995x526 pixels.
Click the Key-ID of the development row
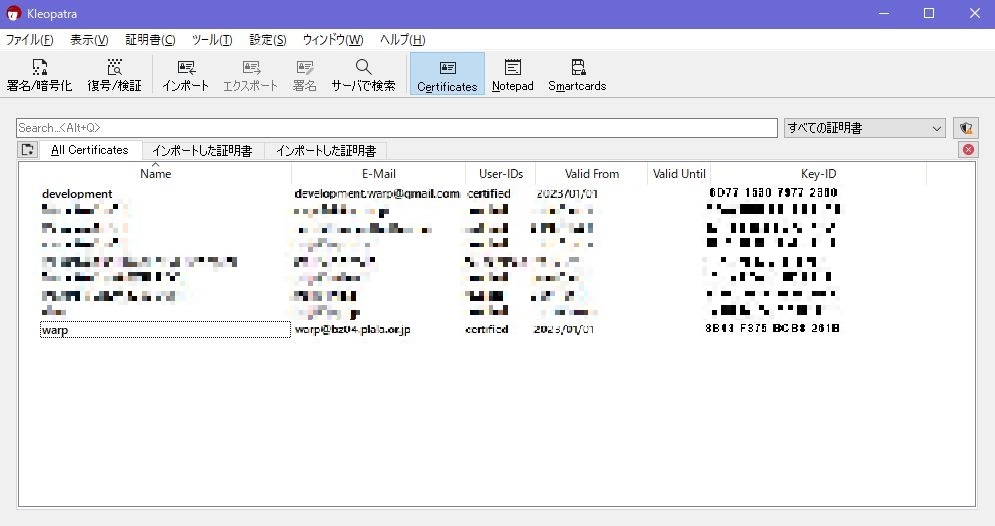tap(774, 192)
